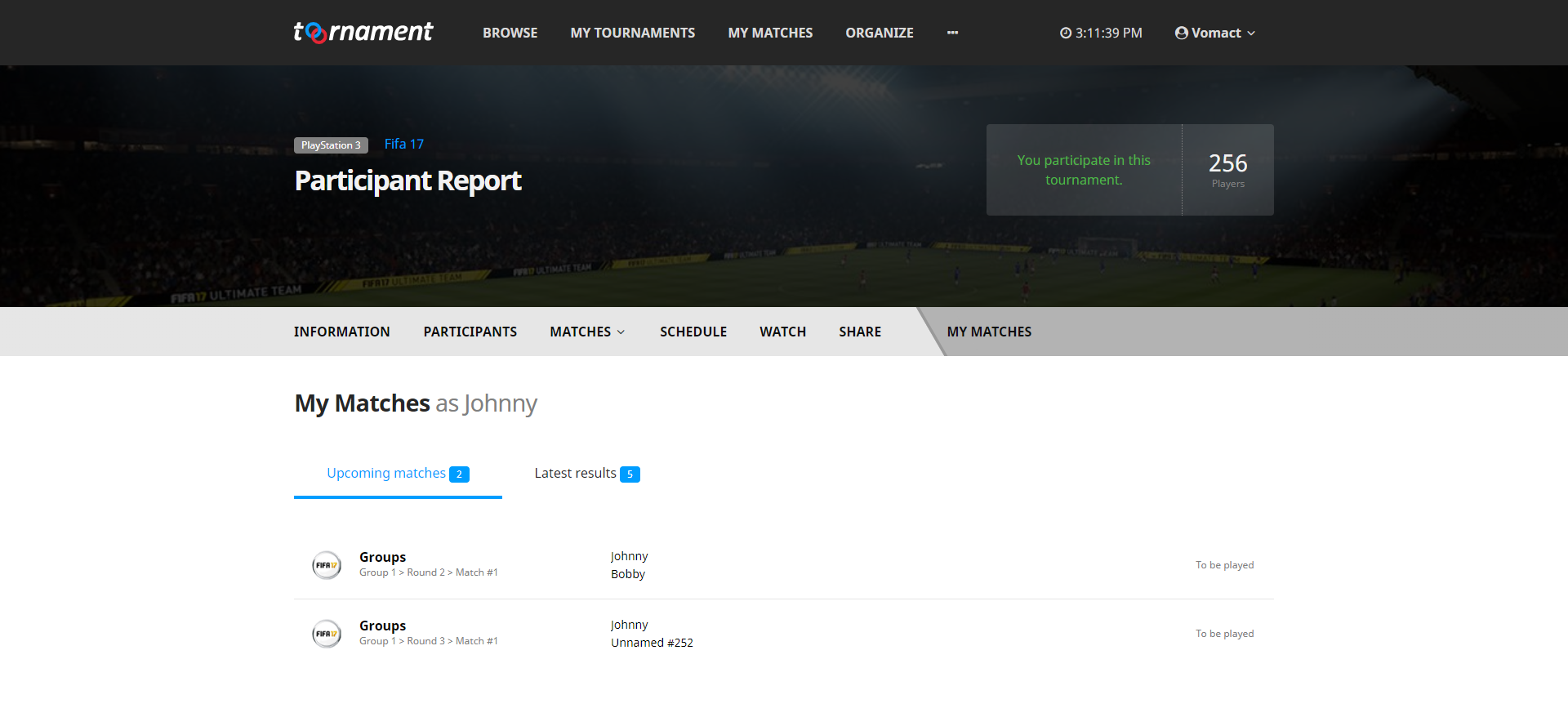Image resolution: width=1568 pixels, height=726 pixels.
Task: Expand the Vomact account dropdown arrow
Action: (x=1251, y=33)
